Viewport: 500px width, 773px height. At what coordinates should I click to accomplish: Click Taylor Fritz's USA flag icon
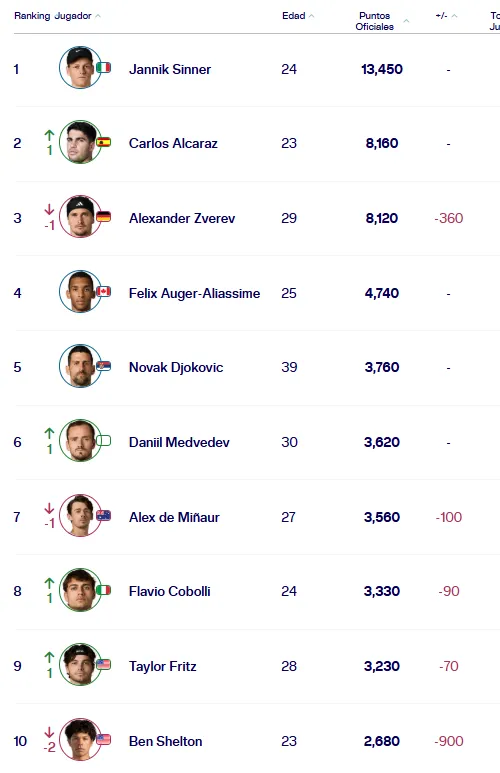tap(104, 665)
